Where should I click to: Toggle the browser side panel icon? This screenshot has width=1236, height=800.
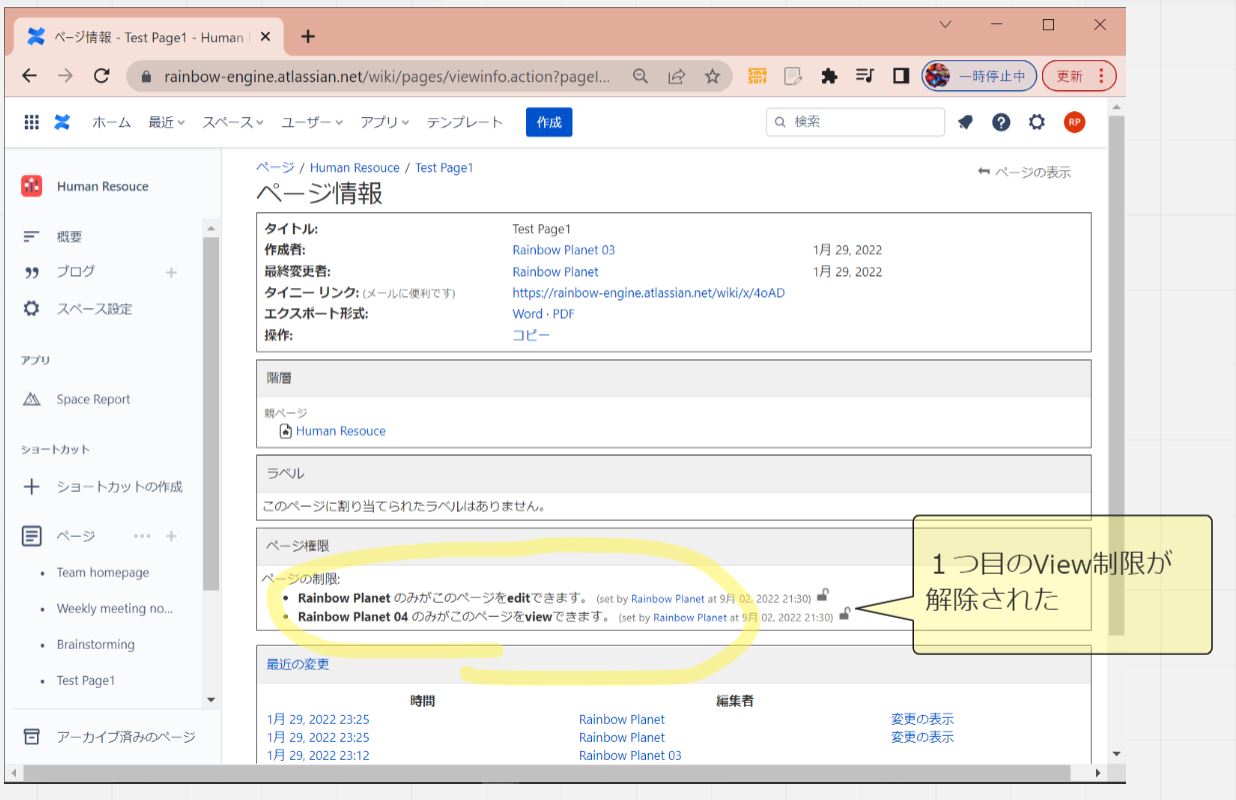point(900,76)
